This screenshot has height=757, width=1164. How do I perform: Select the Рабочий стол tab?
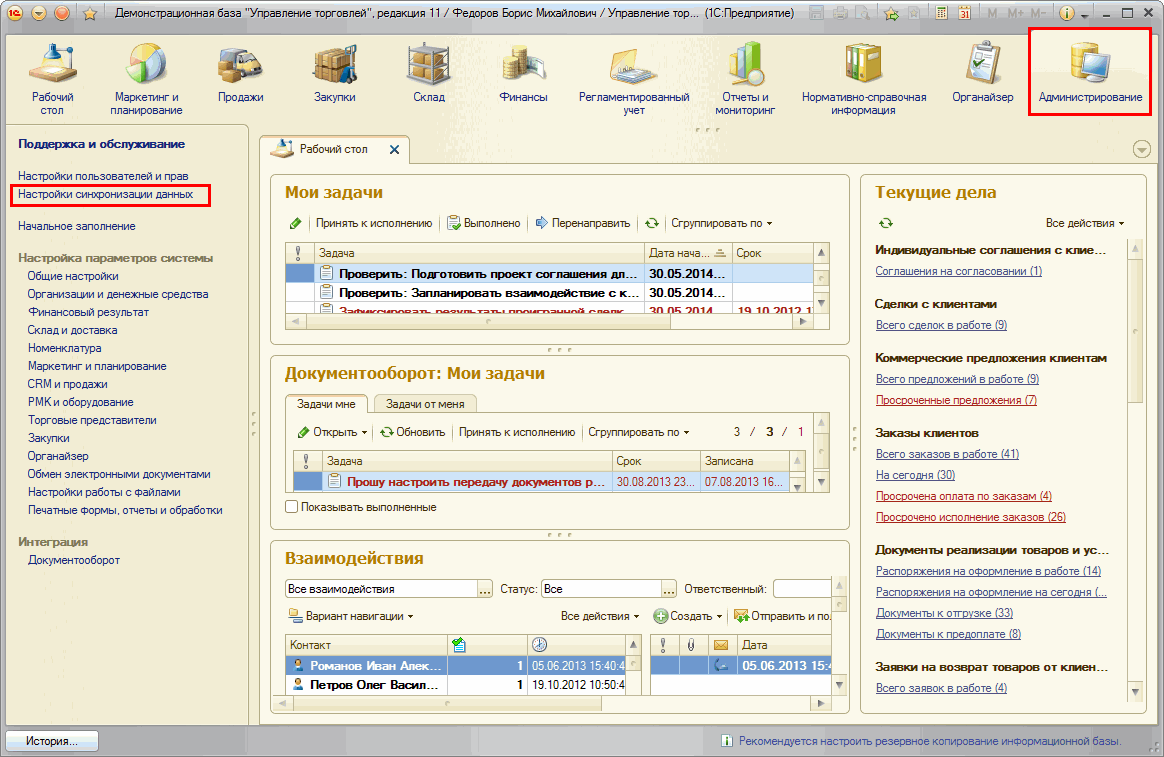pos(333,149)
